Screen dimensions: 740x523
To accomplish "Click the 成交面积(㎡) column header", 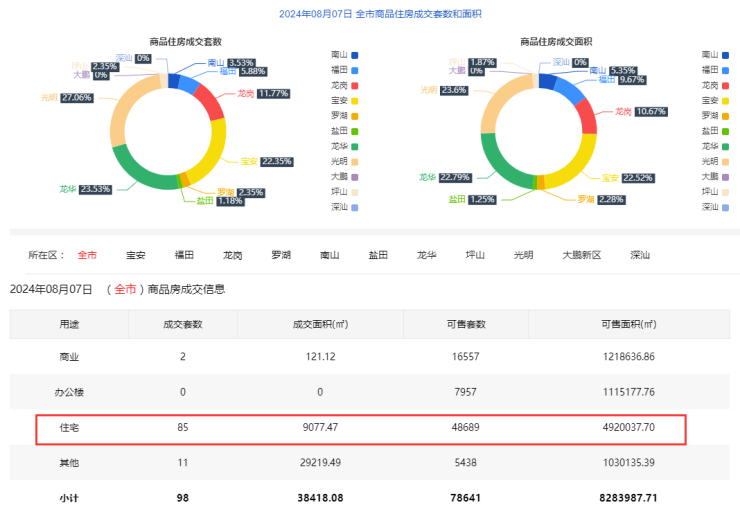I will [320, 324].
